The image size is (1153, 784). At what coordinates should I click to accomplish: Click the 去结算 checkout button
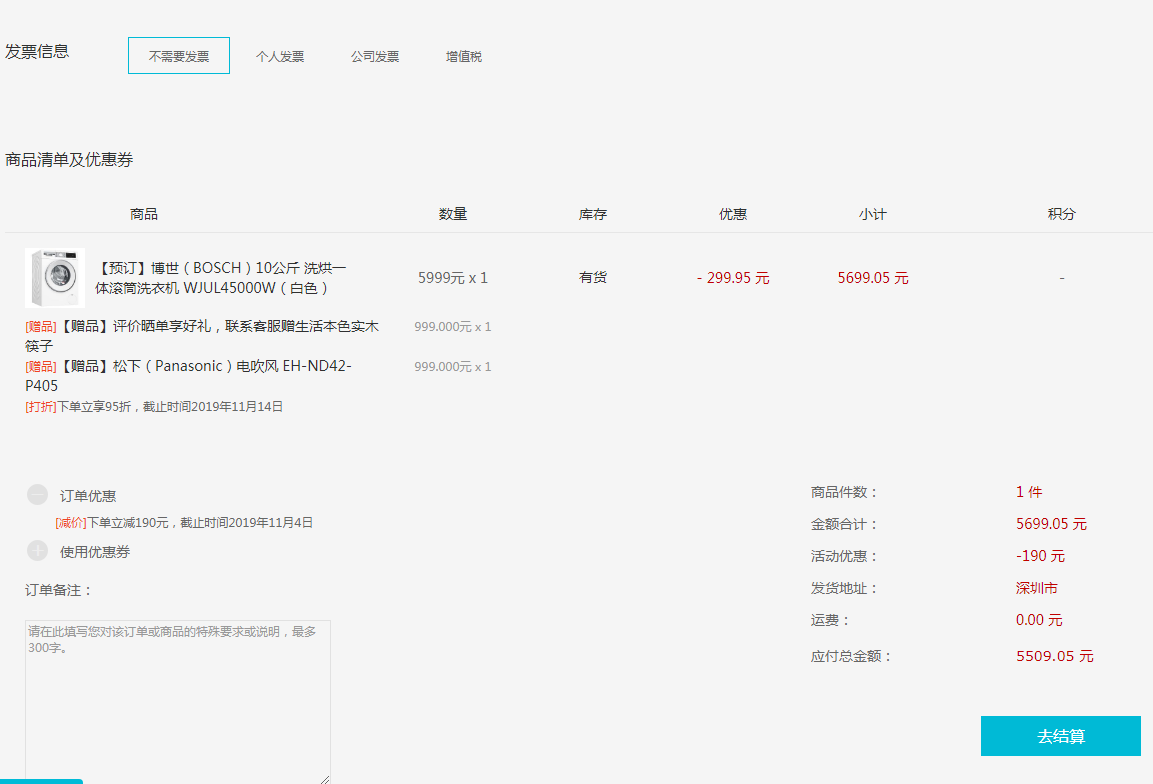[x=1060, y=735]
